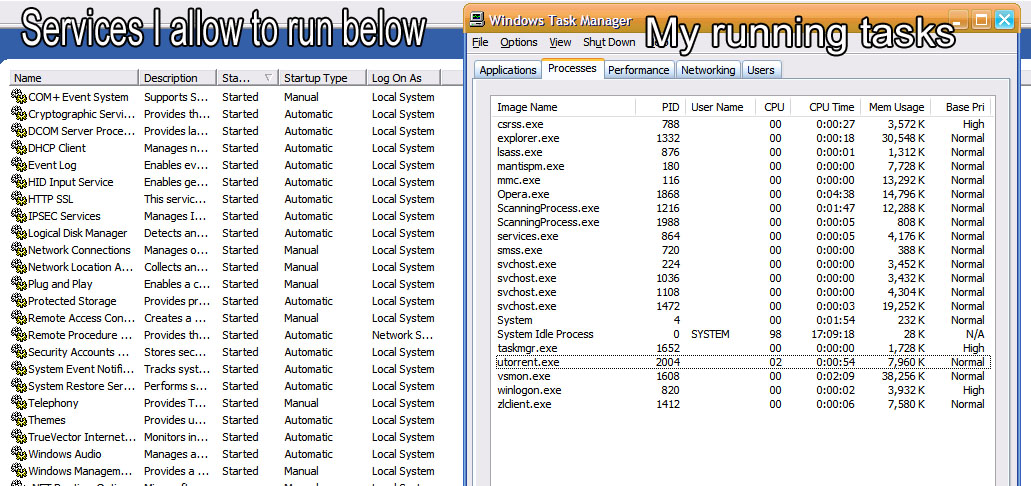Click the DCOM Server Process gear icon
The width and height of the screenshot is (1031, 486).
[18, 131]
